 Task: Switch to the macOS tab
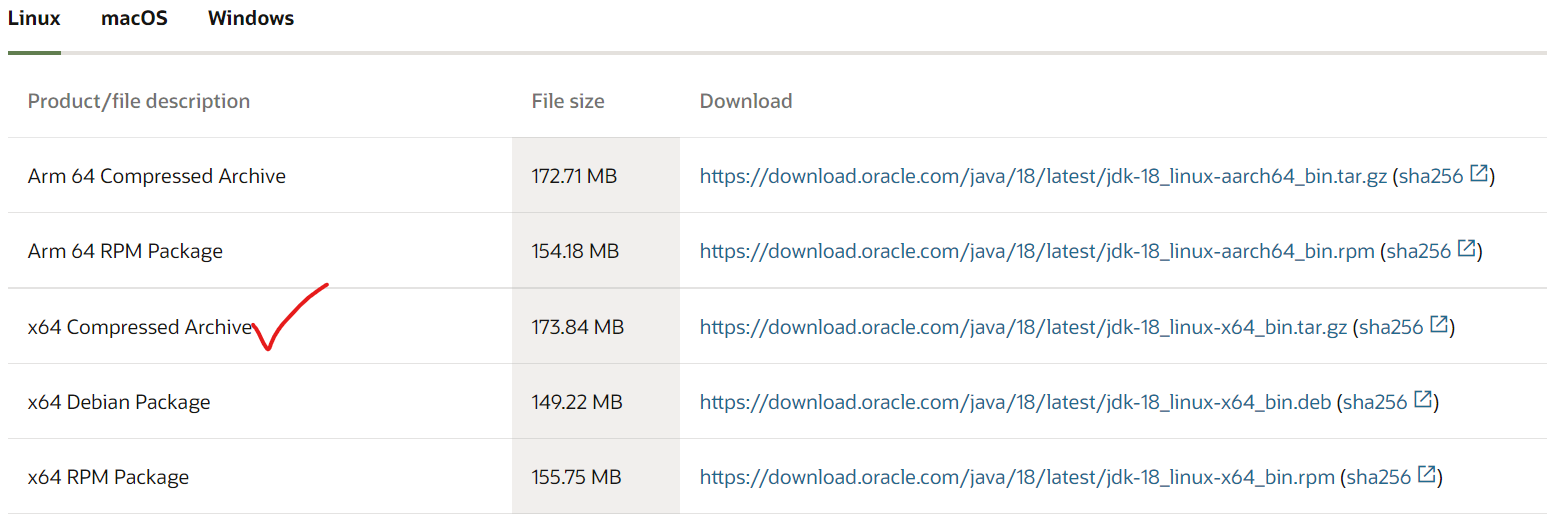(x=134, y=19)
